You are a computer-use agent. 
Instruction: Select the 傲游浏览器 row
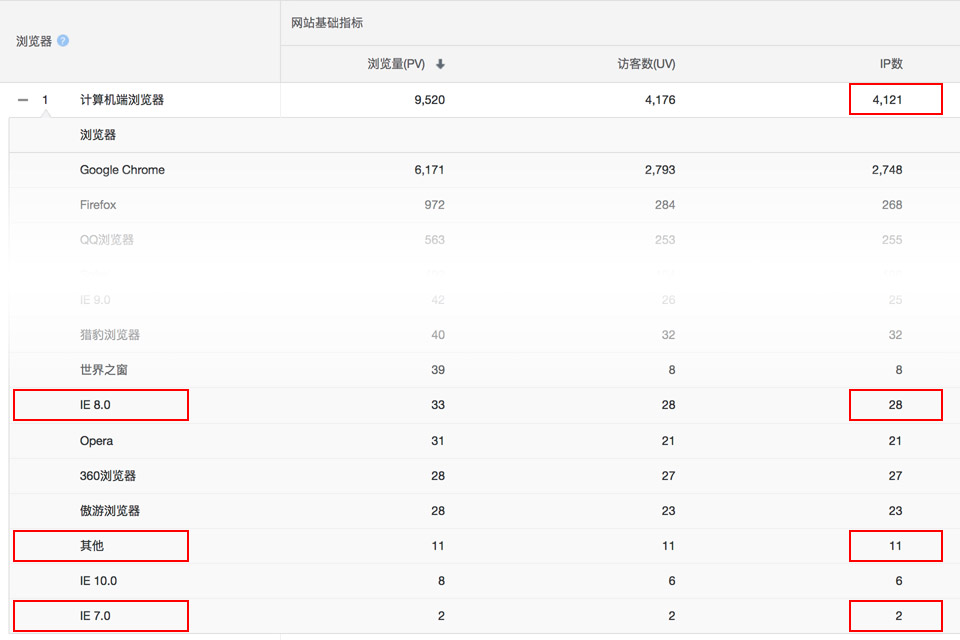click(x=110, y=511)
